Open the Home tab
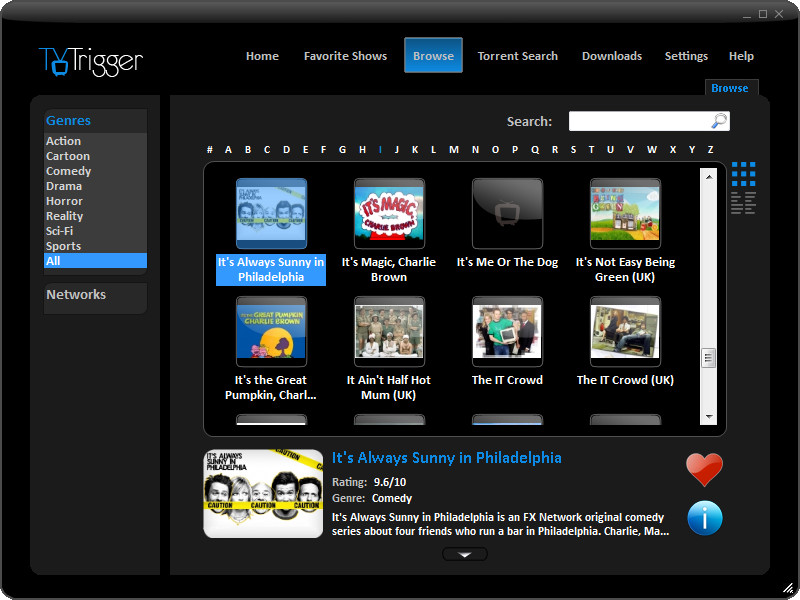 (x=262, y=56)
